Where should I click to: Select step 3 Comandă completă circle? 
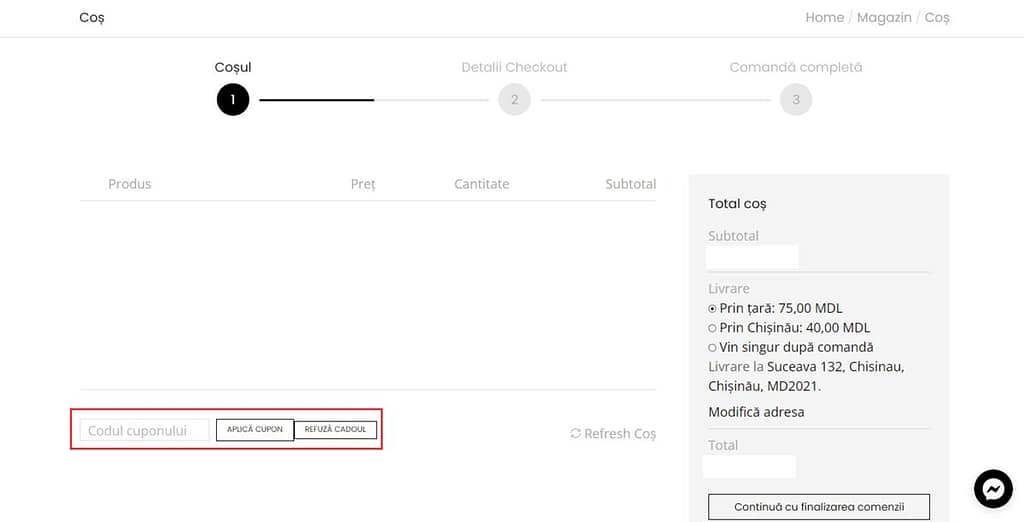click(x=796, y=100)
